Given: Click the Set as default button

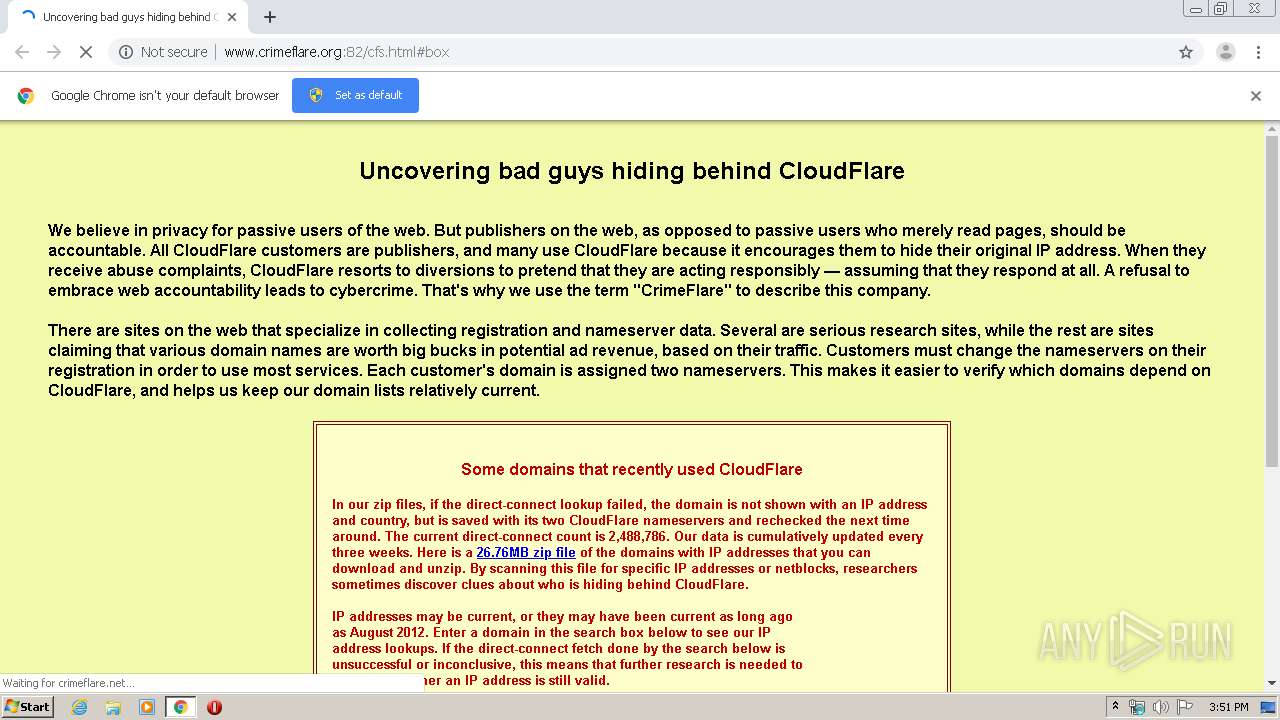Looking at the screenshot, I should [355, 95].
